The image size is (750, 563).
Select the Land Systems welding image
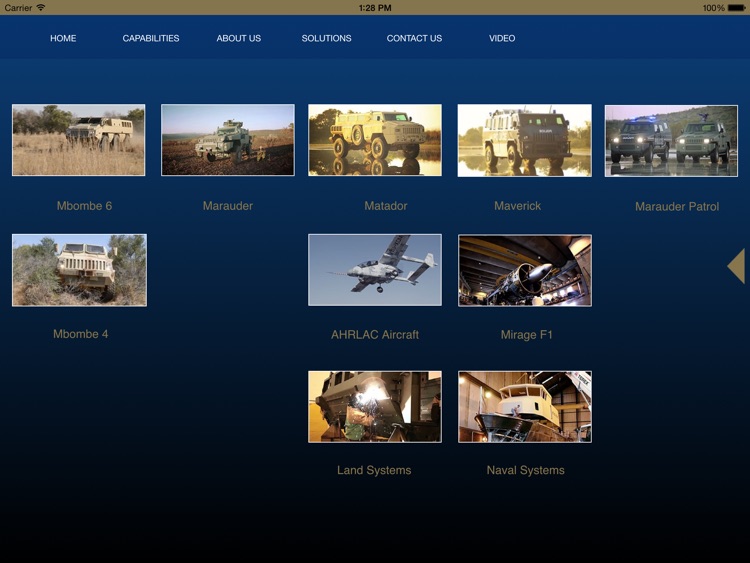point(375,407)
